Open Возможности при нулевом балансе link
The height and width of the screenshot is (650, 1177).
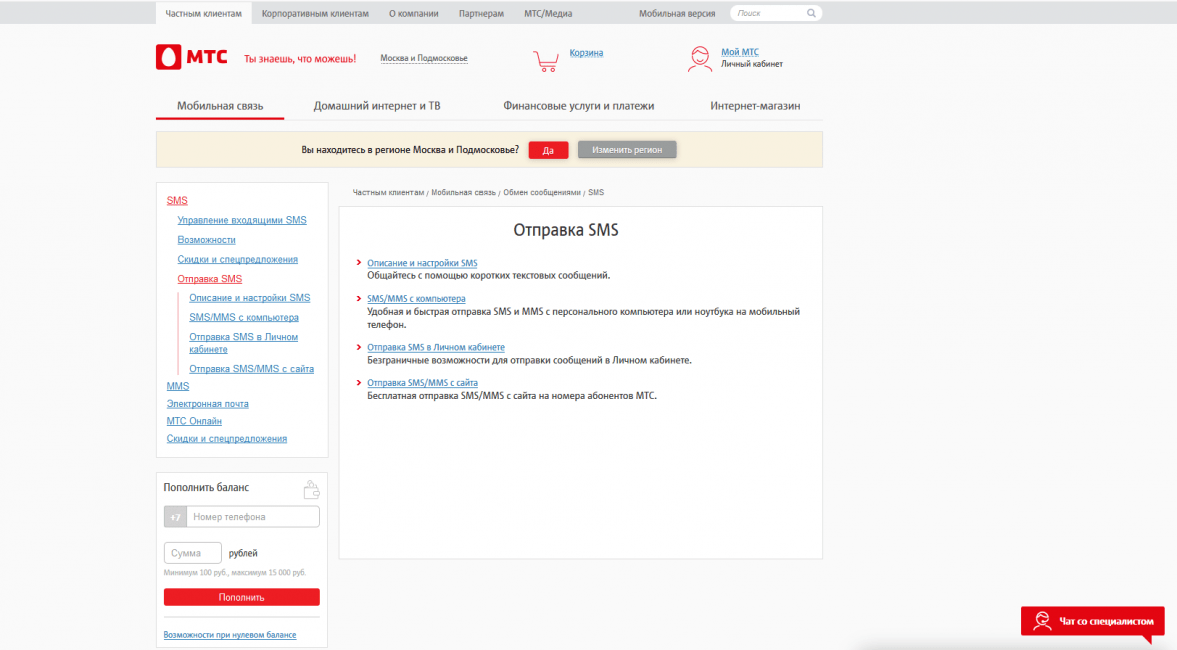(x=230, y=635)
